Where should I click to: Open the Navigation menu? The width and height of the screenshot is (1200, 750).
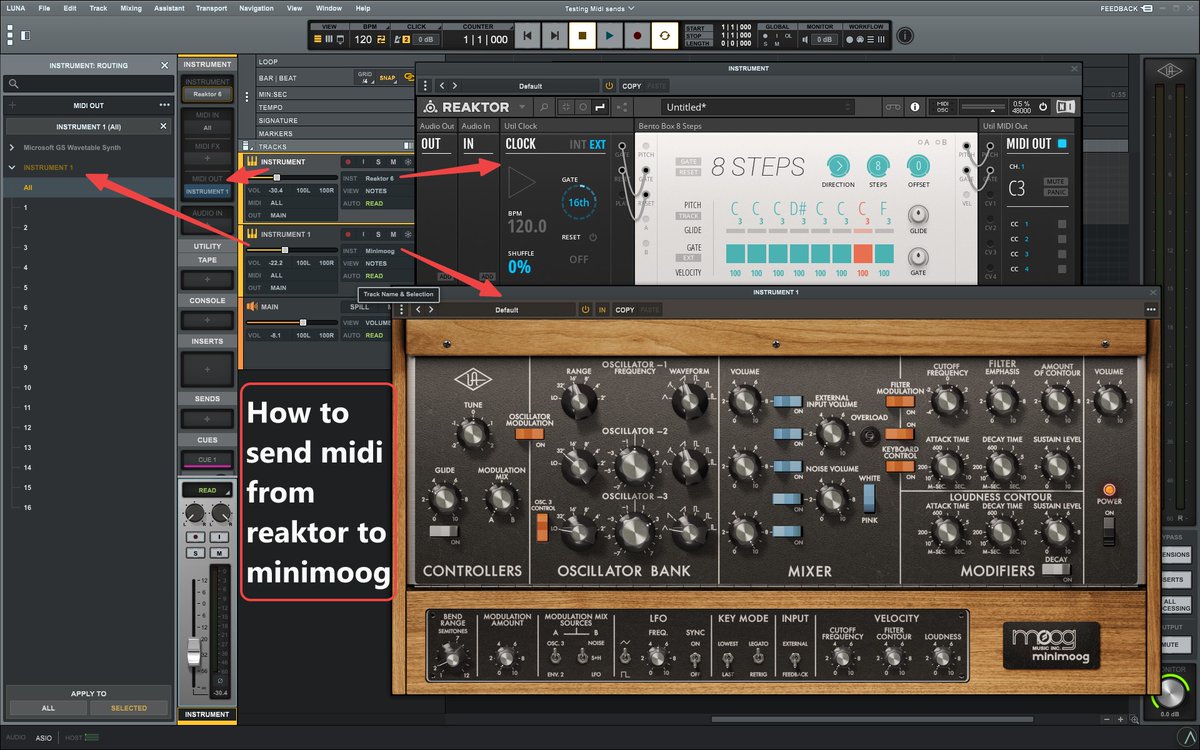point(257,8)
